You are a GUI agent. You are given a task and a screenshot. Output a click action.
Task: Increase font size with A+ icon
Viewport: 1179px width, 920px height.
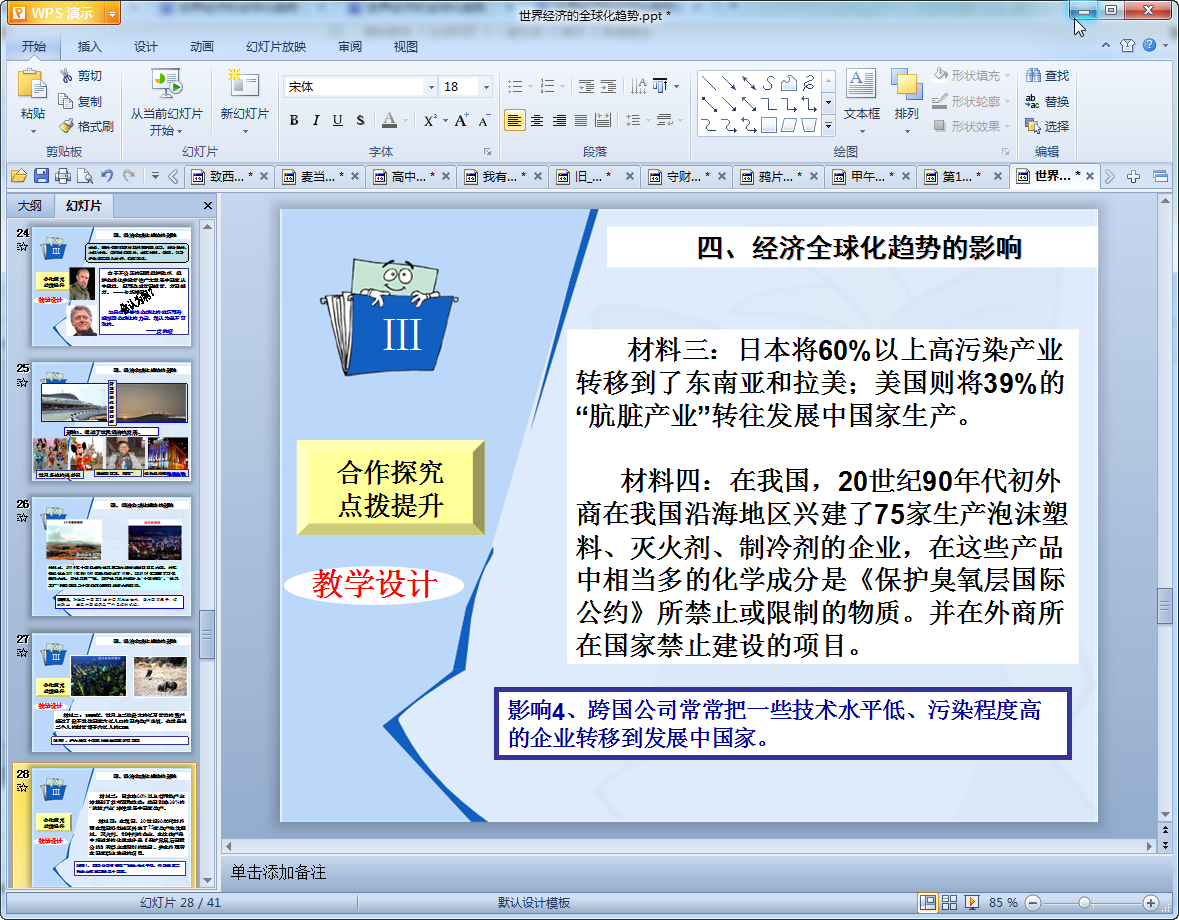[461, 120]
